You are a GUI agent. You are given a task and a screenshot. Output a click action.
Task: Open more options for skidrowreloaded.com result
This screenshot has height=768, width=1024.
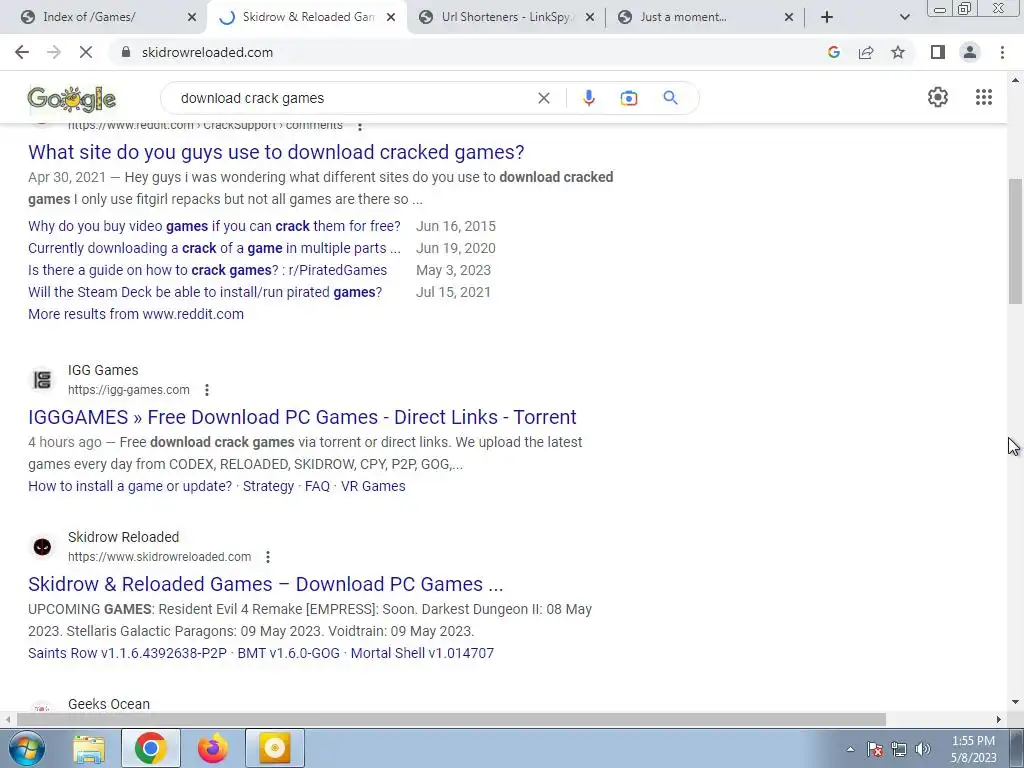click(x=268, y=557)
